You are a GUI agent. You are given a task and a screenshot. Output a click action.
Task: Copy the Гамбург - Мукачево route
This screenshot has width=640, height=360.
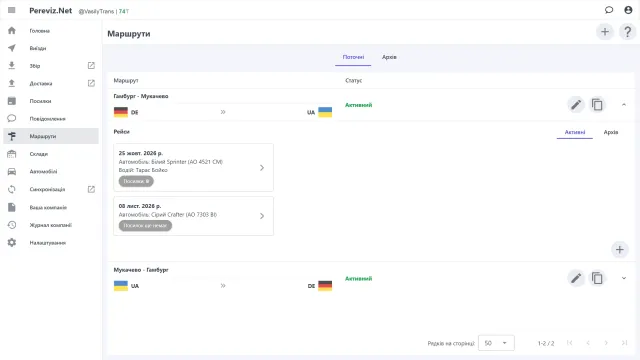(597, 105)
